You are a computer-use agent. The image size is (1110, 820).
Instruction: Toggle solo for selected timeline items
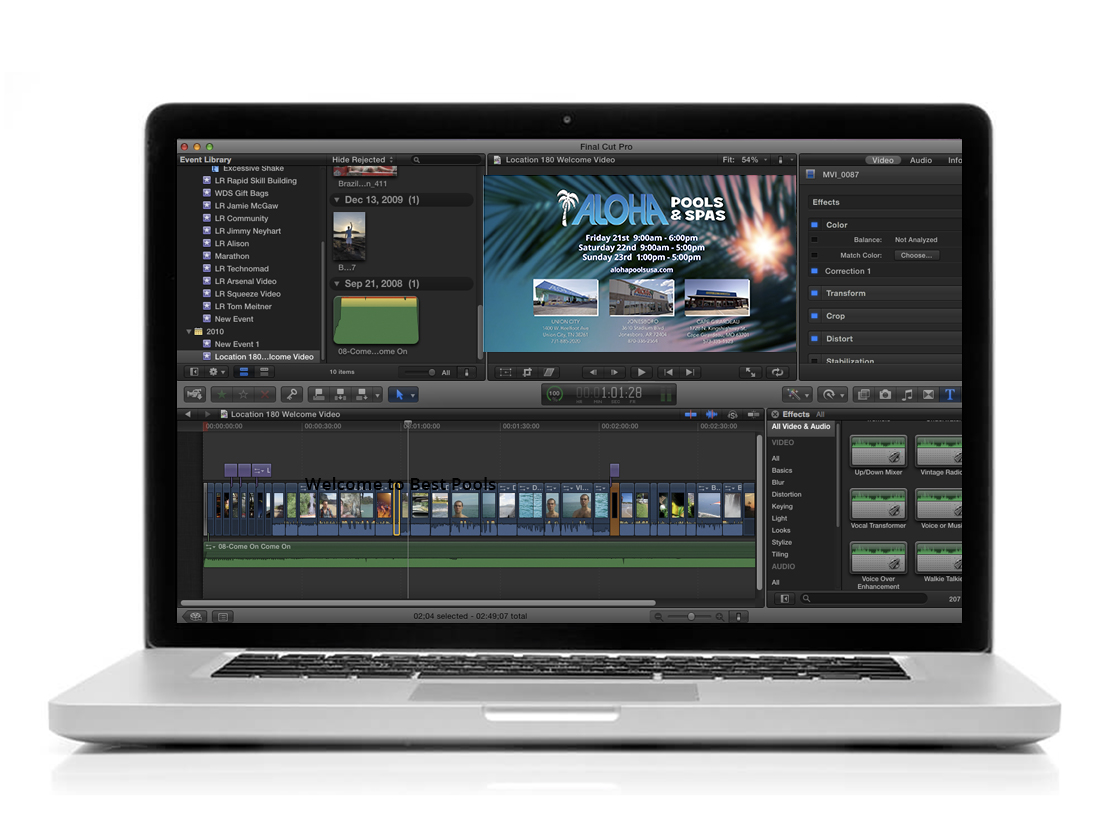[x=733, y=414]
